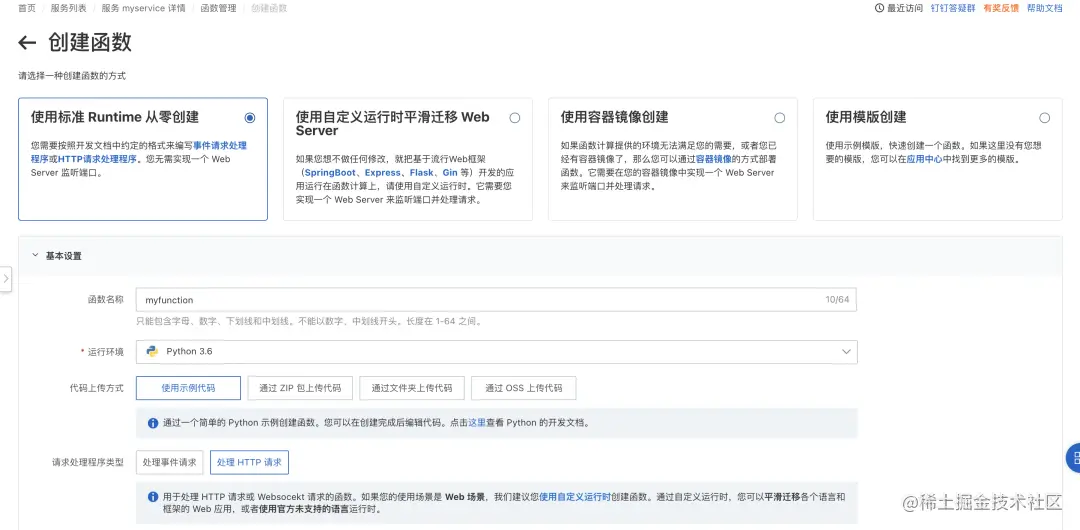Click the 代码上传方式 label

click(96, 388)
